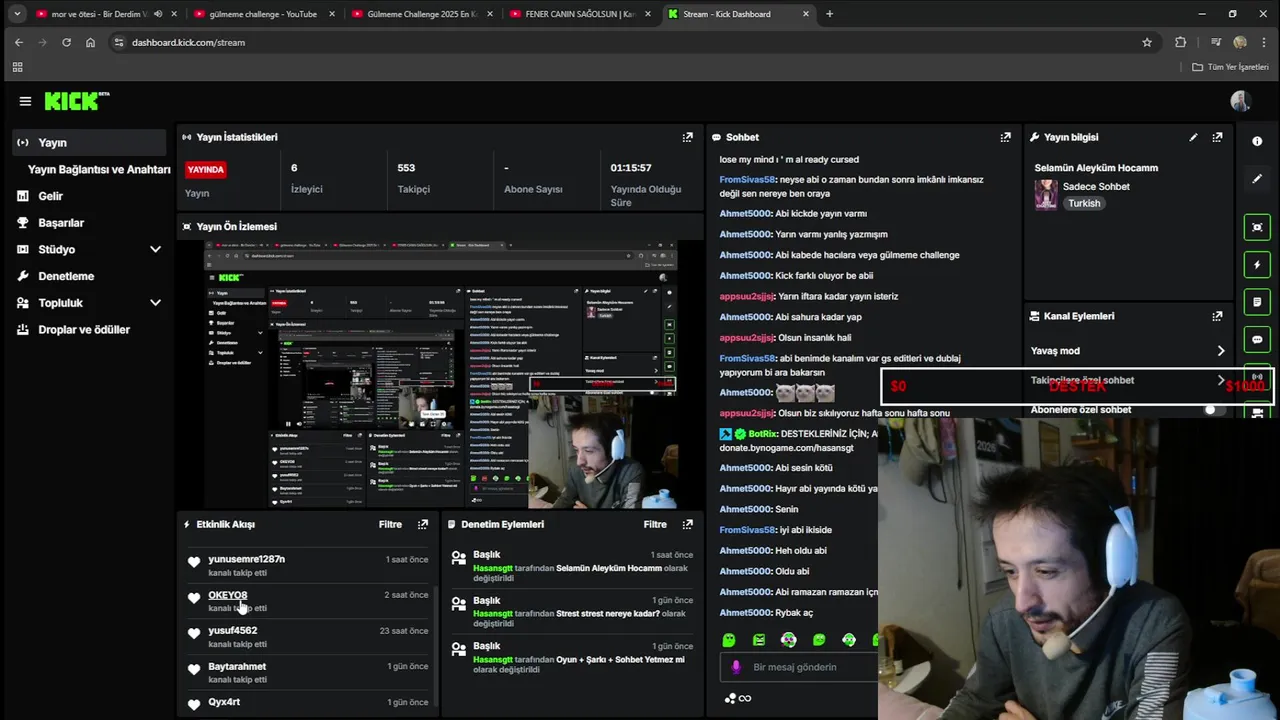Pop out the Yayın İstatistikleri panel

(687, 137)
